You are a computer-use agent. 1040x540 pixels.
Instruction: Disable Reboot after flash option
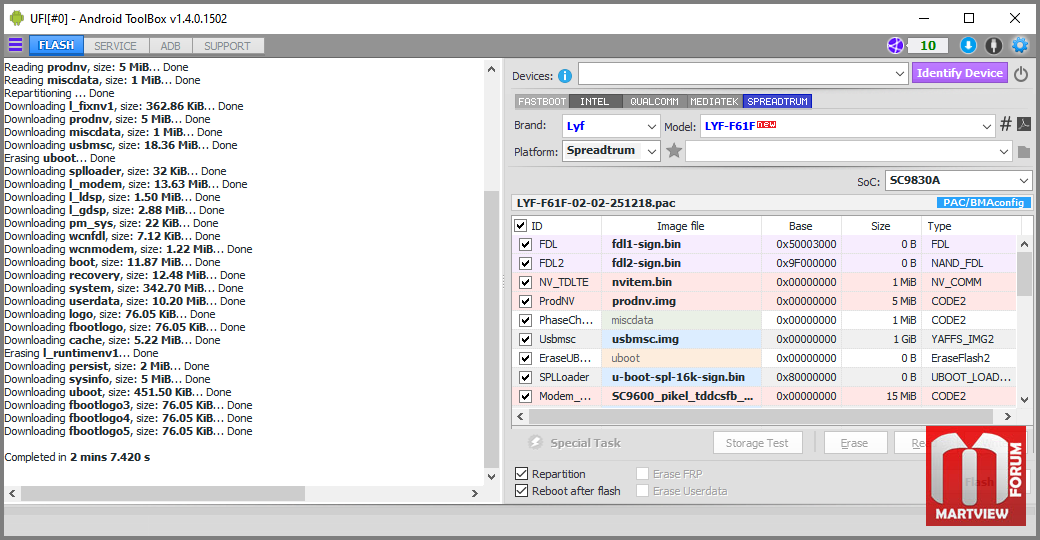coord(521,491)
